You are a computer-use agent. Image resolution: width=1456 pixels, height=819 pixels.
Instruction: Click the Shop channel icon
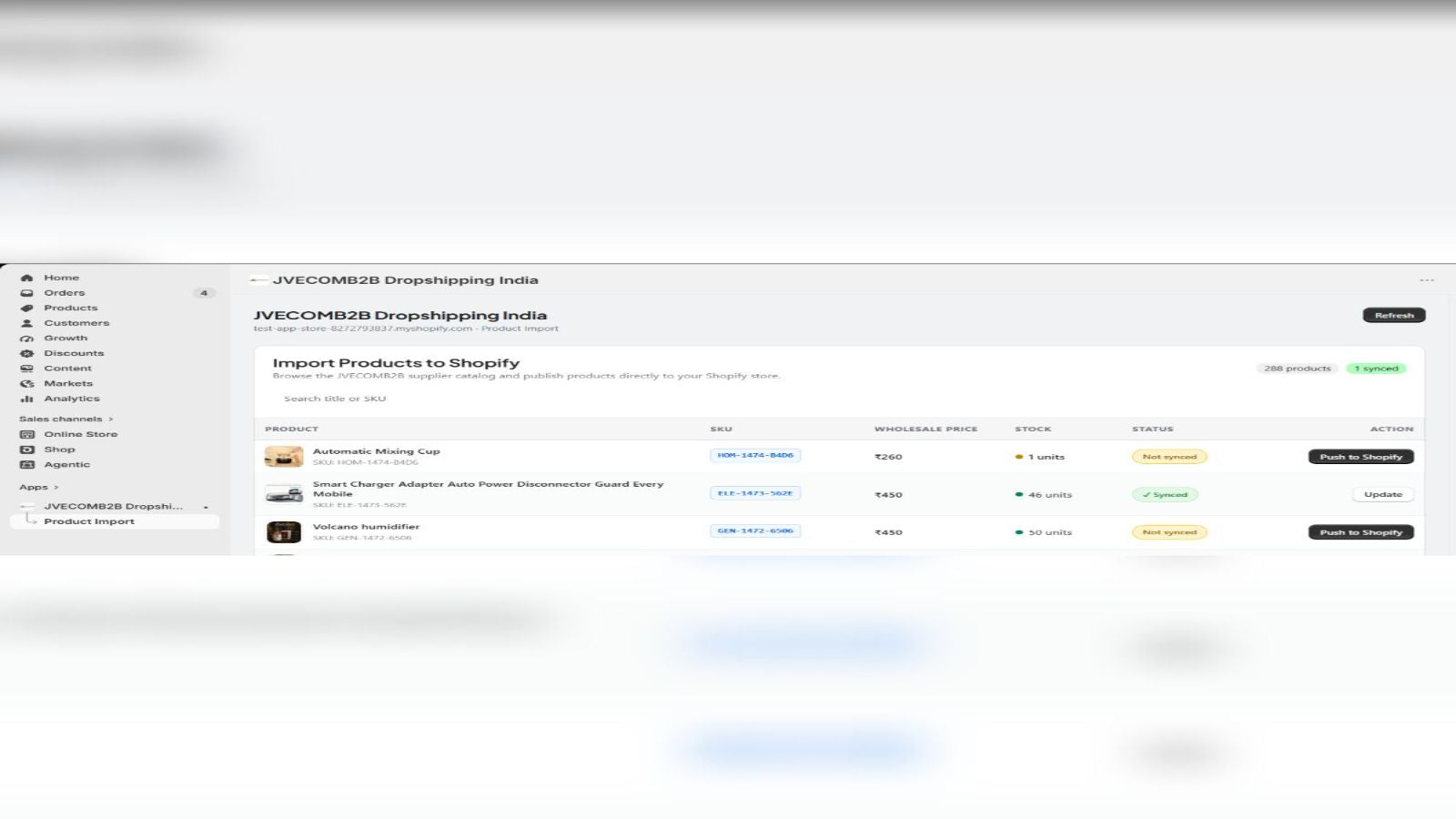point(26,450)
